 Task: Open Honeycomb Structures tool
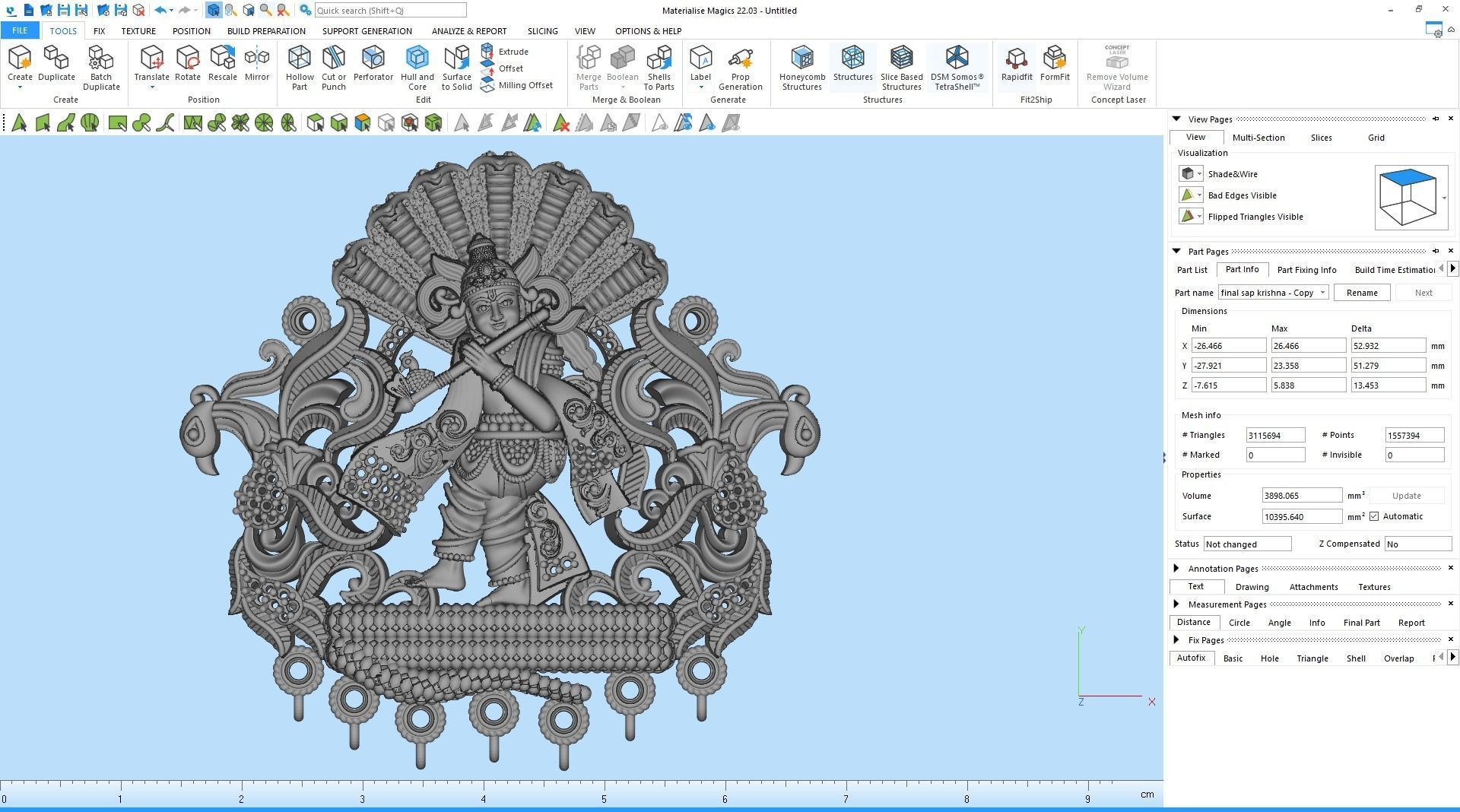[x=801, y=68]
